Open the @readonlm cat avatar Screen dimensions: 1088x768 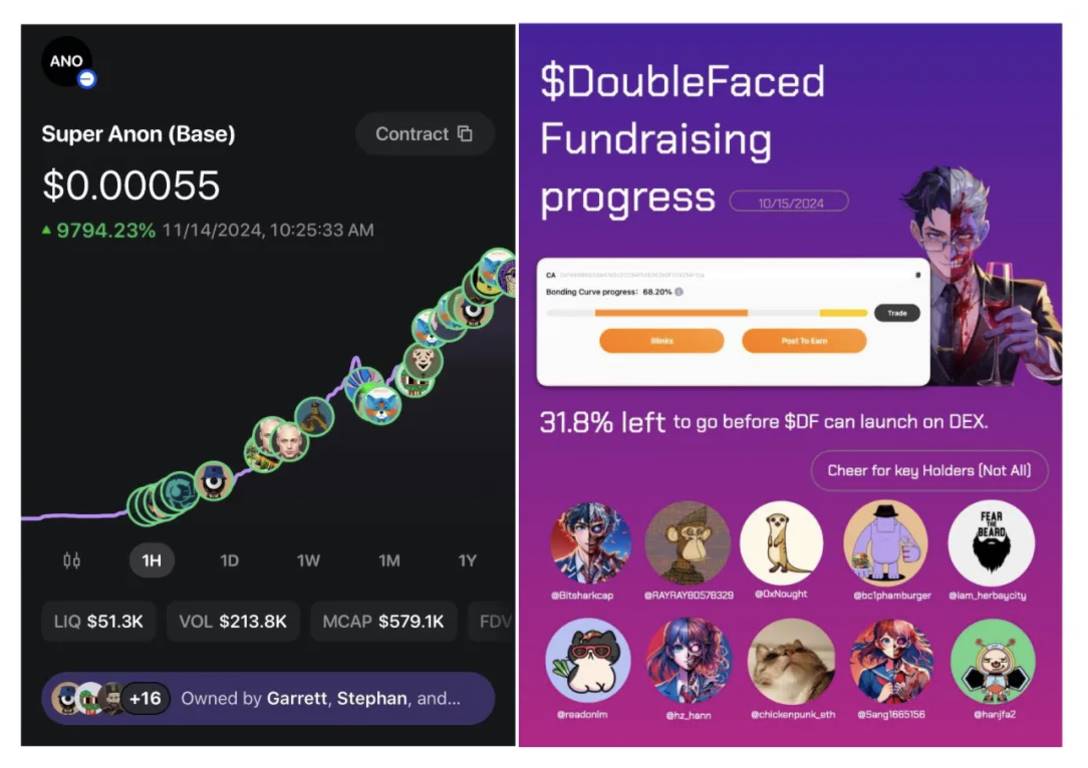coord(588,660)
